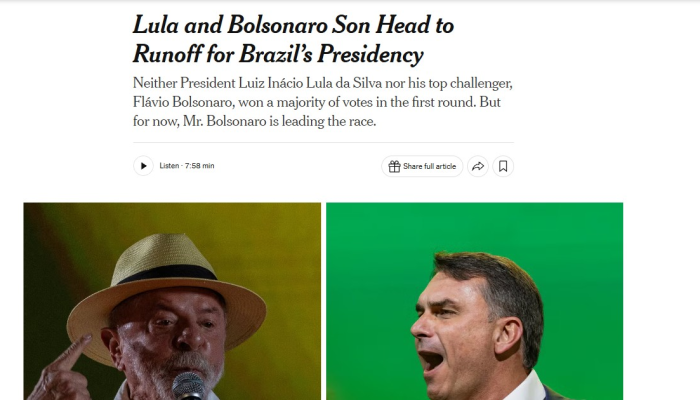The width and height of the screenshot is (700, 400).
Task: Click Flávio Bolsonaro's face in right photo
Action: pyautogui.click(x=451, y=330)
